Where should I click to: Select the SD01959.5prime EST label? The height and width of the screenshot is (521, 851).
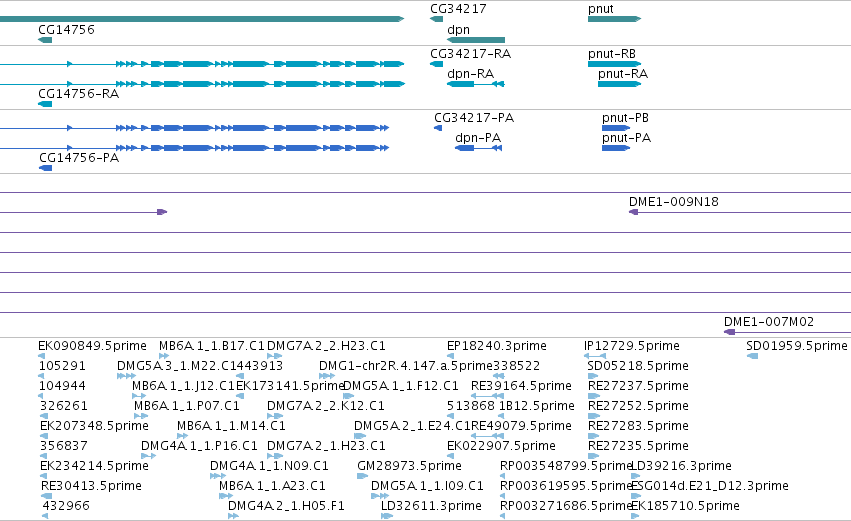coord(797,345)
